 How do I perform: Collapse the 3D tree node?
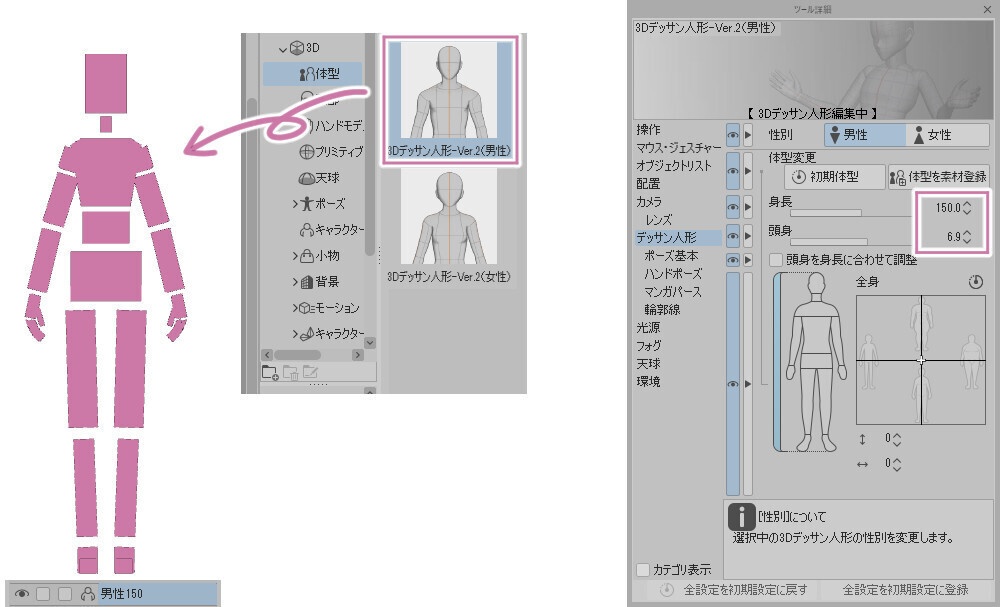(x=283, y=48)
